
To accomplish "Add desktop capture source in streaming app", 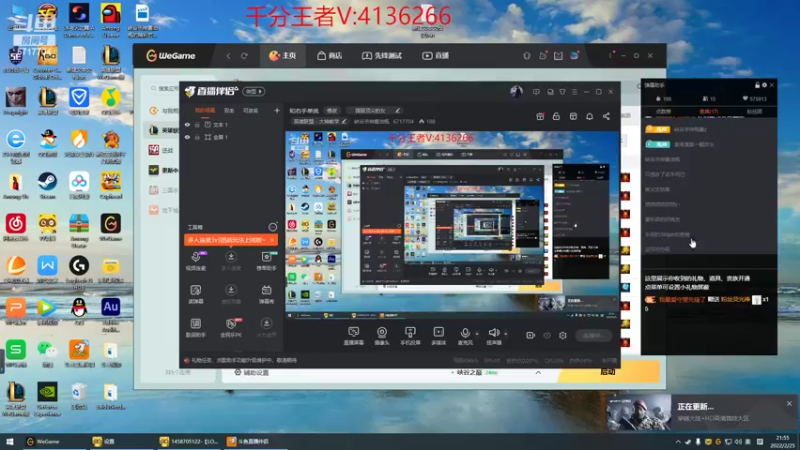I will pos(354,336).
